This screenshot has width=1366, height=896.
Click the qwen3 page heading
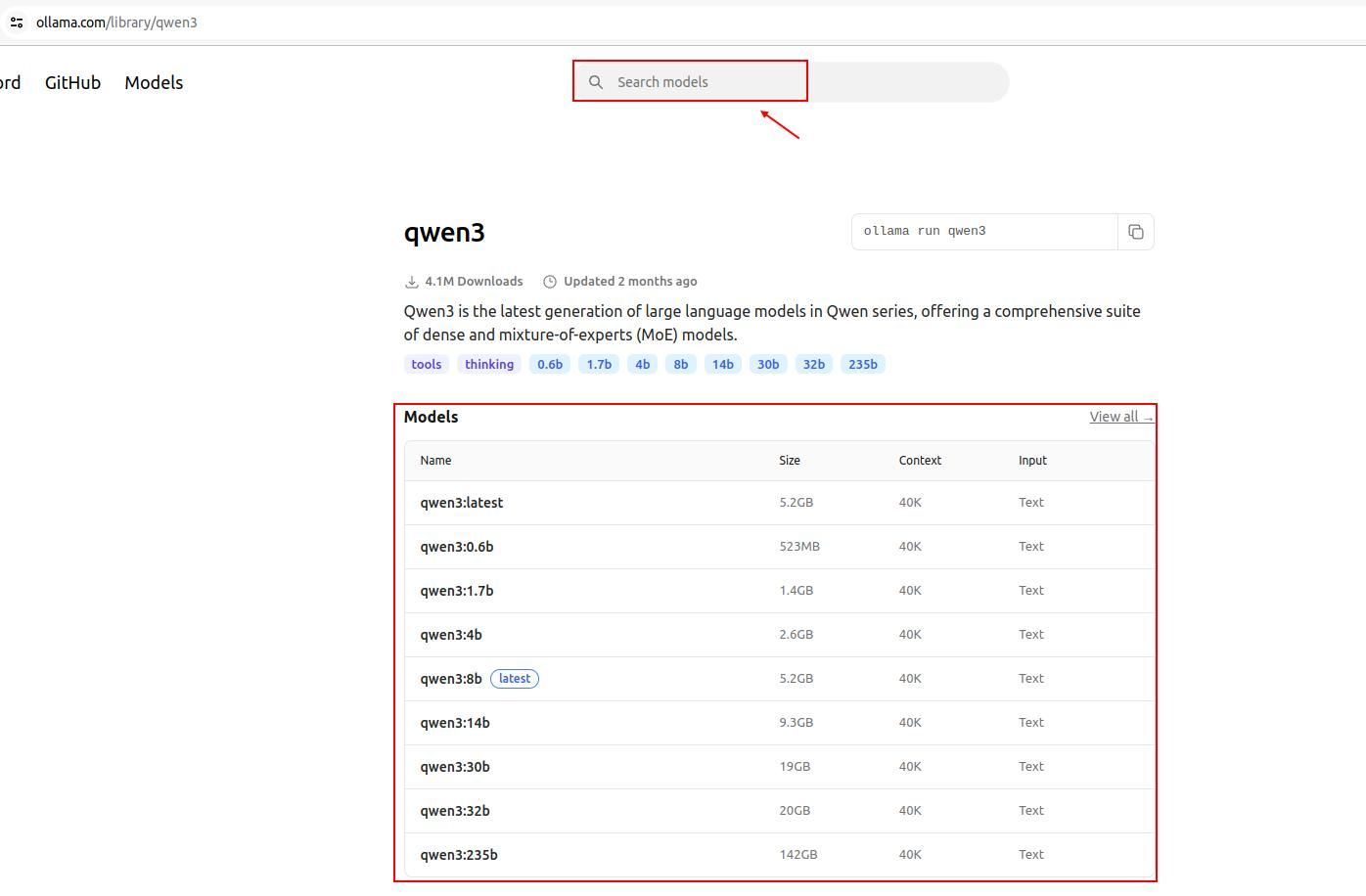point(444,233)
